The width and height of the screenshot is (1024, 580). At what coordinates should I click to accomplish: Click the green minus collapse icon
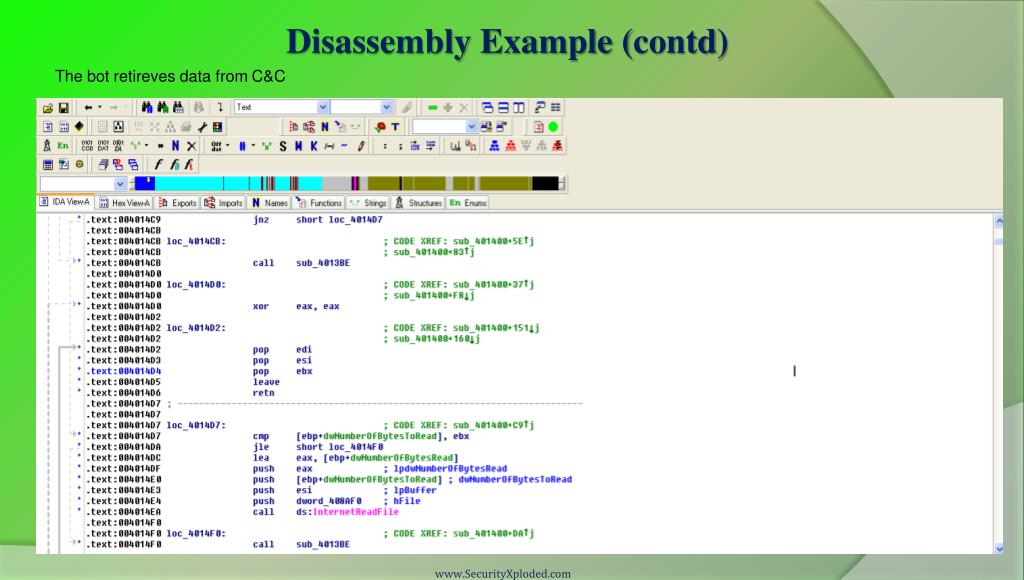tap(432, 107)
